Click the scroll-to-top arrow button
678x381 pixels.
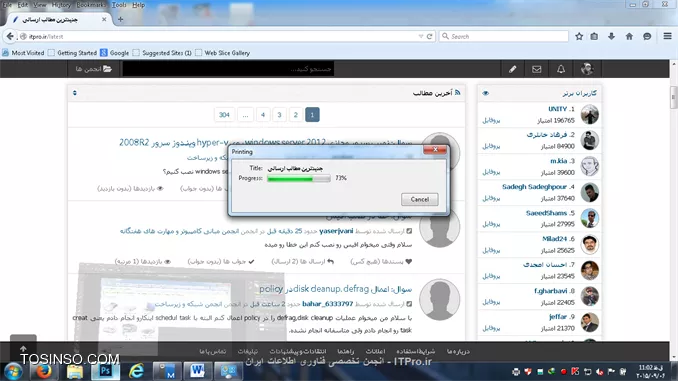23,348
